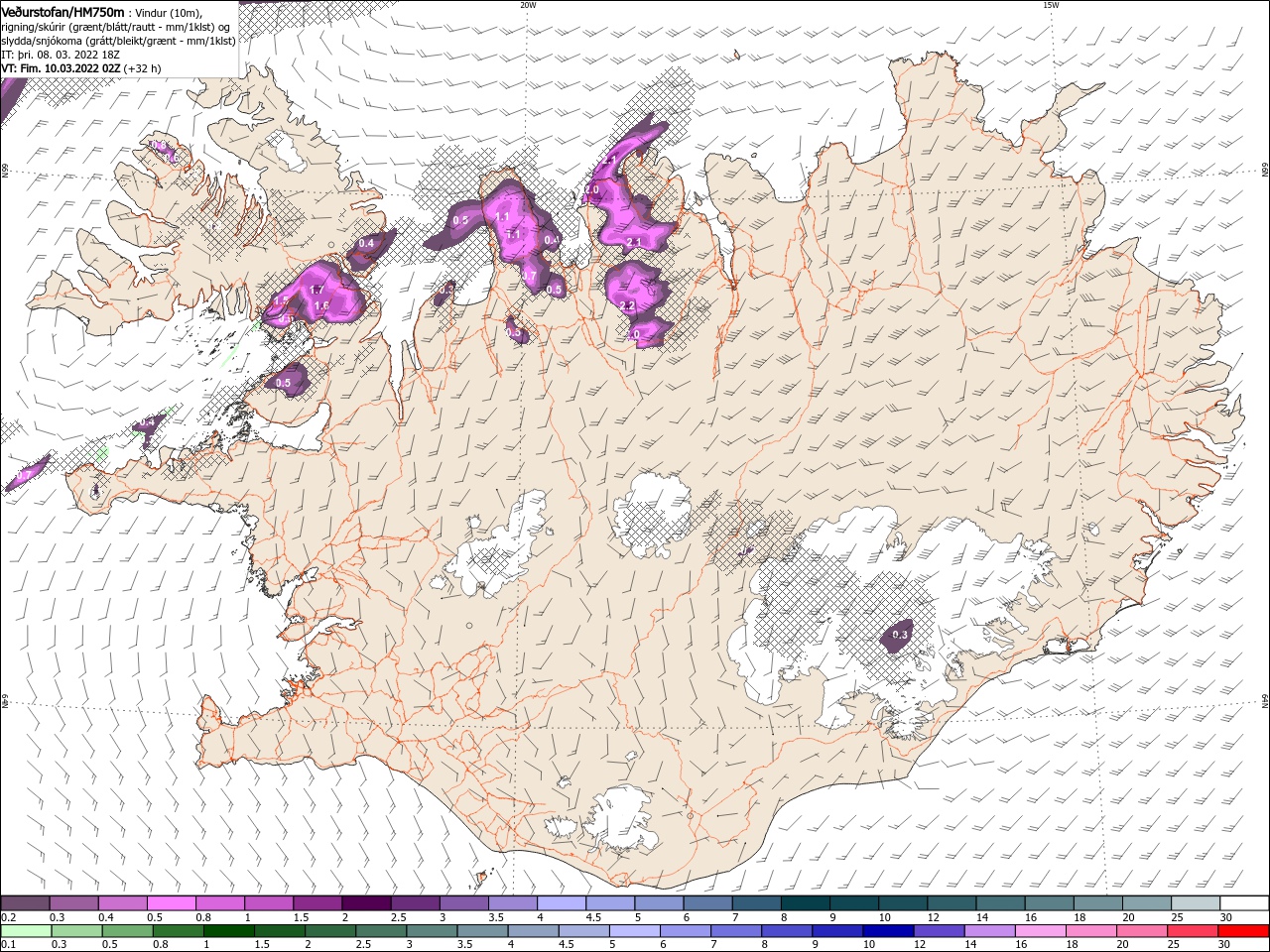The height and width of the screenshot is (952, 1270).
Task: Pick the white snow legend swatch at 30
Action: tap(1242, 903)
